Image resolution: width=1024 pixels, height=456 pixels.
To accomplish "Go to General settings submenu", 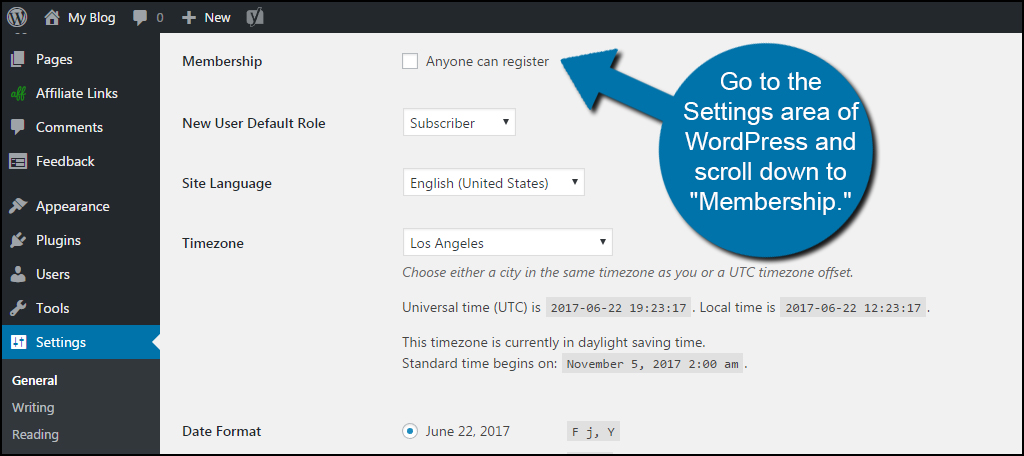I will [x=35, y=381].
